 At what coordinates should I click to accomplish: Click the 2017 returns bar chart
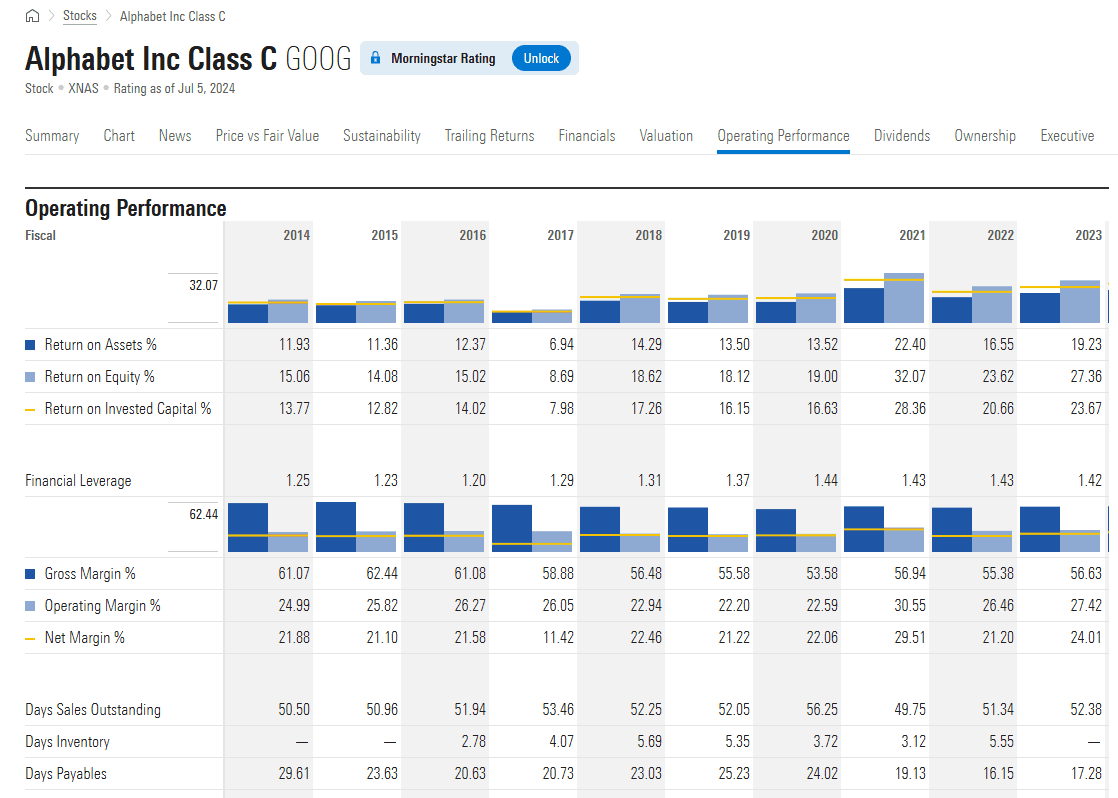pos(532,315)
